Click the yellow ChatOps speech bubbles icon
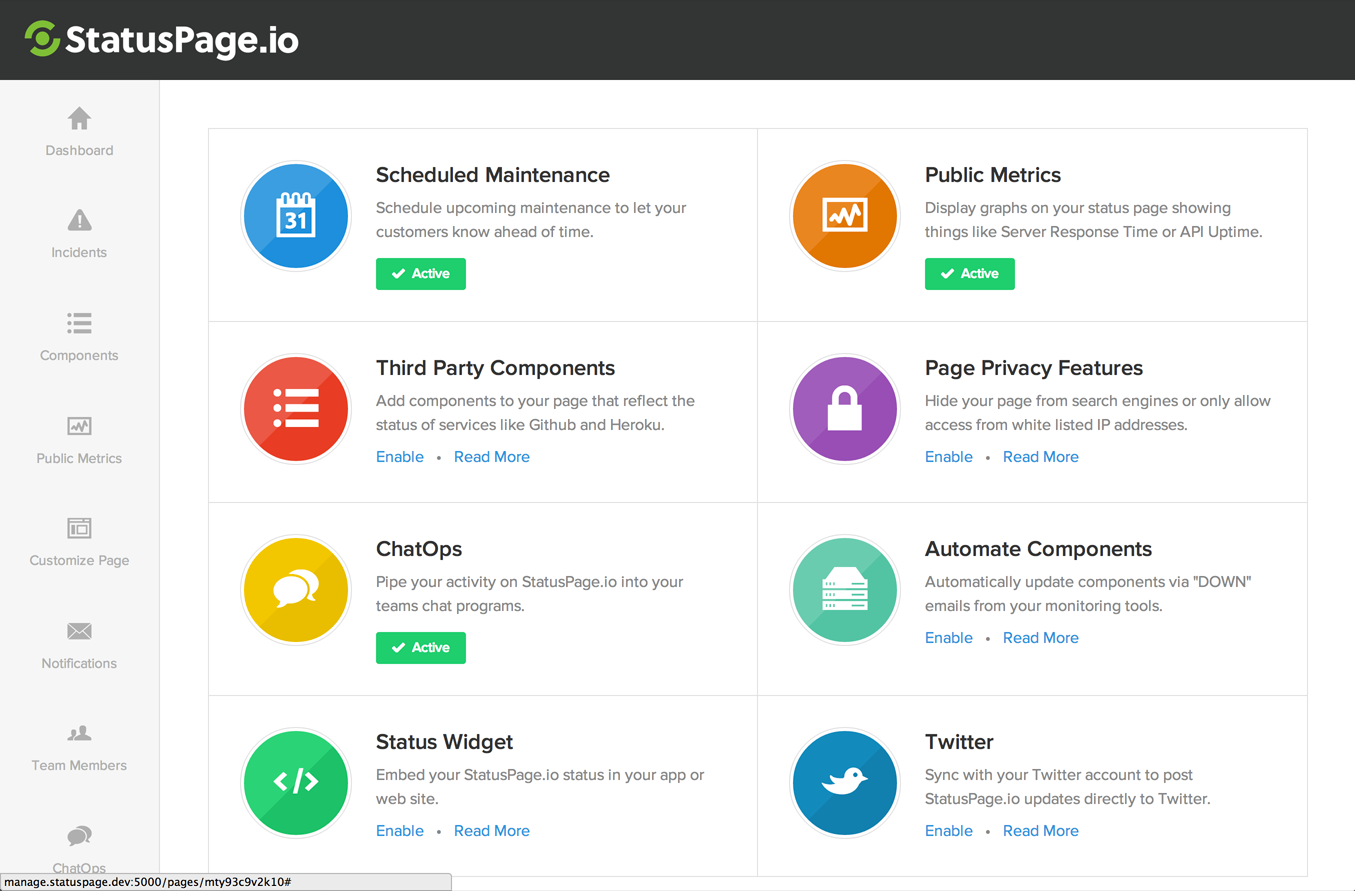 [x=295, y=590]
